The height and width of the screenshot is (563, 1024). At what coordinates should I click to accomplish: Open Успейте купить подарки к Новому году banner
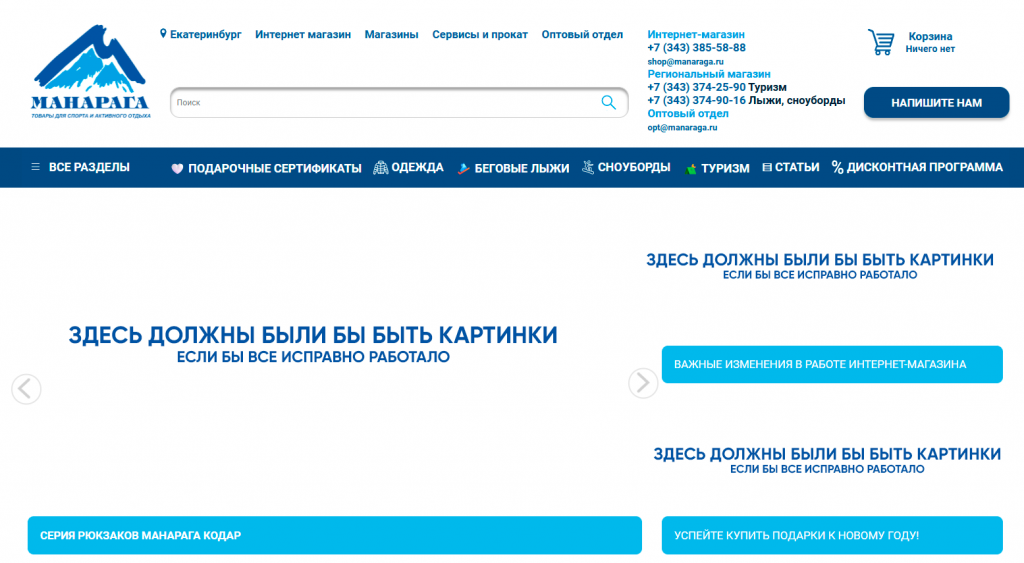pyautogui.click(x=832, y=536)
